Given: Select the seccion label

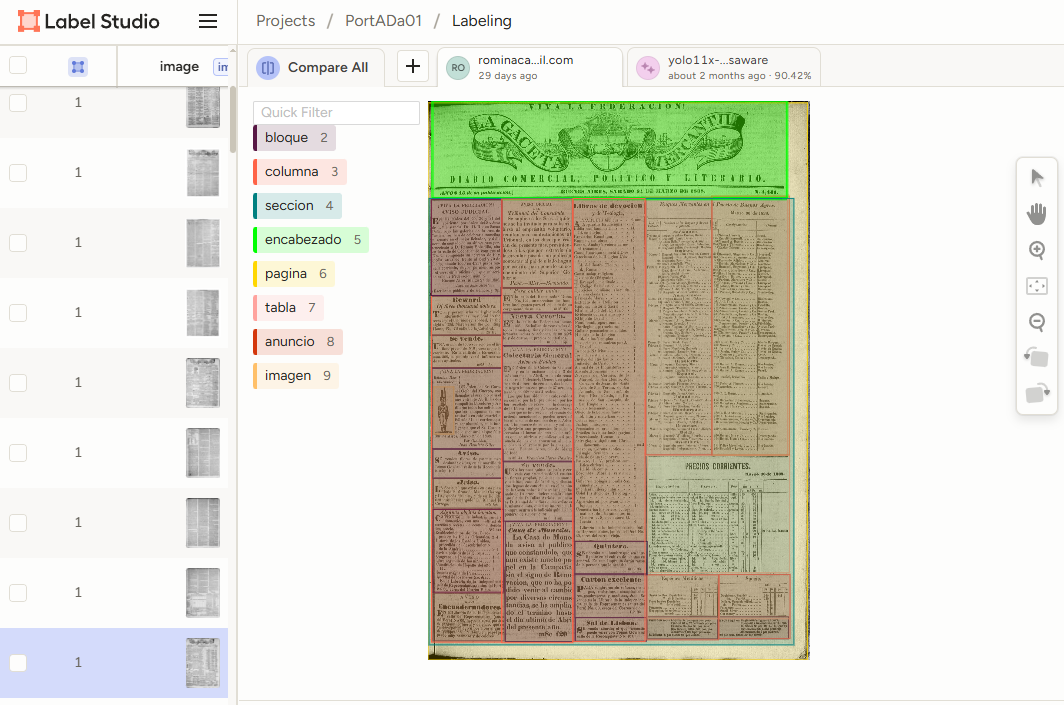Looking at the screenshot, I should [297, 206].
